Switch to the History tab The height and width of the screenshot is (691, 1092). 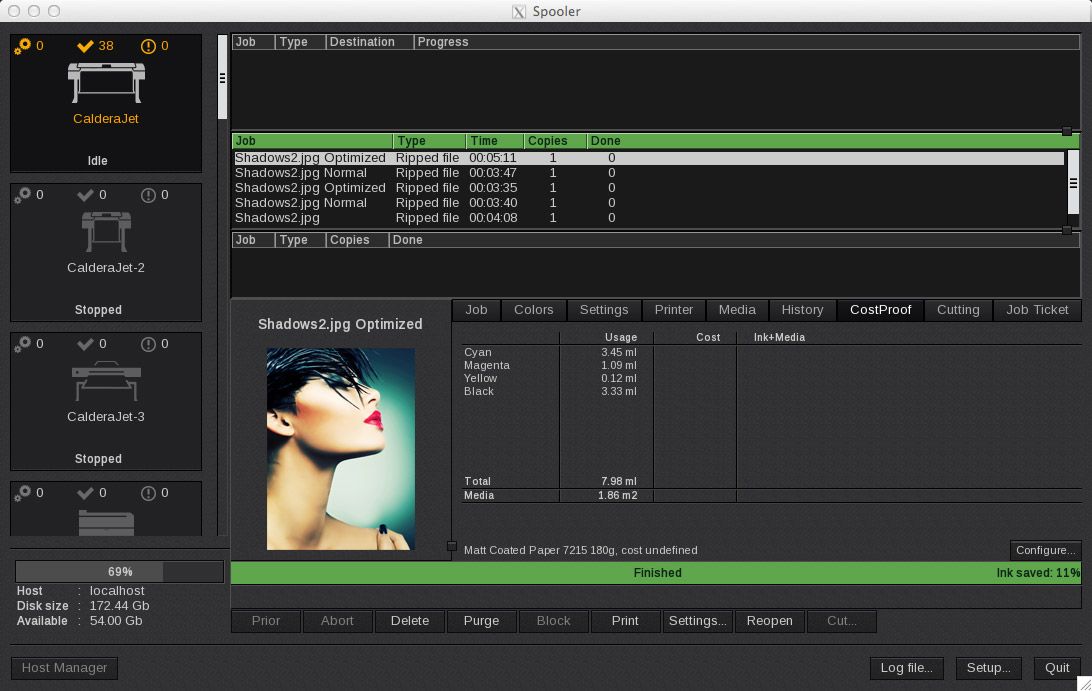coord(802,310)
